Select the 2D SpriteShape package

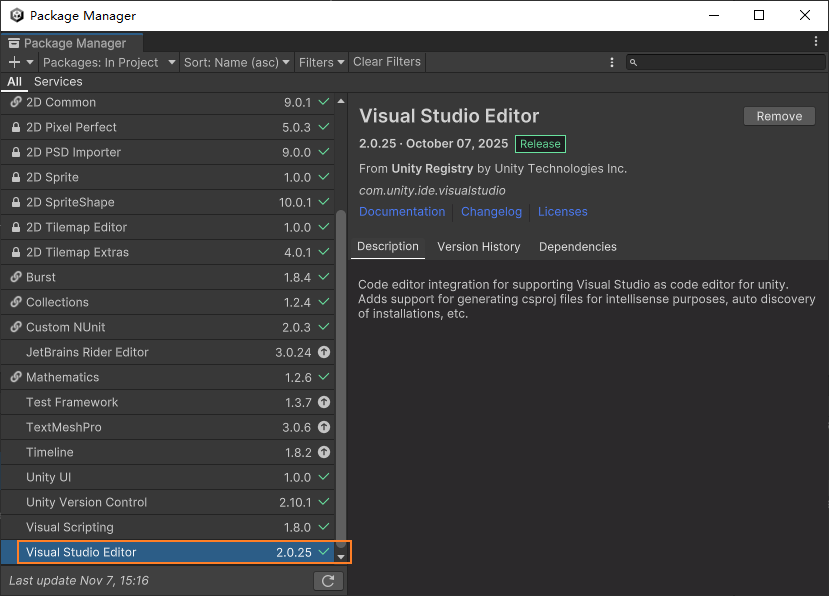click(168, 202)
